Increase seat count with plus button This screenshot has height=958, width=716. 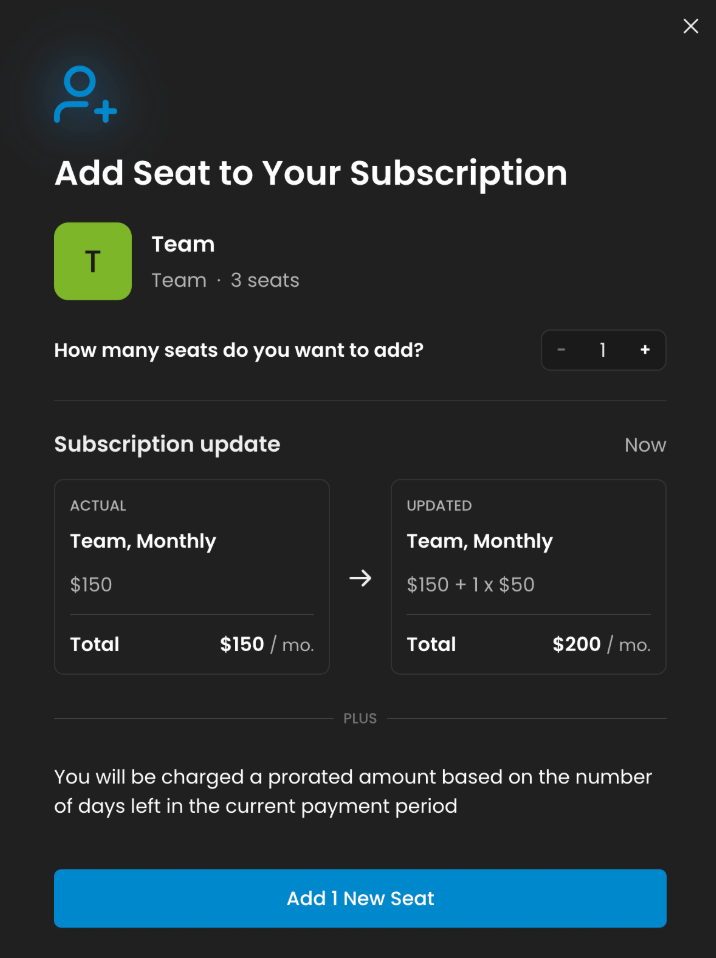point(645,350)
